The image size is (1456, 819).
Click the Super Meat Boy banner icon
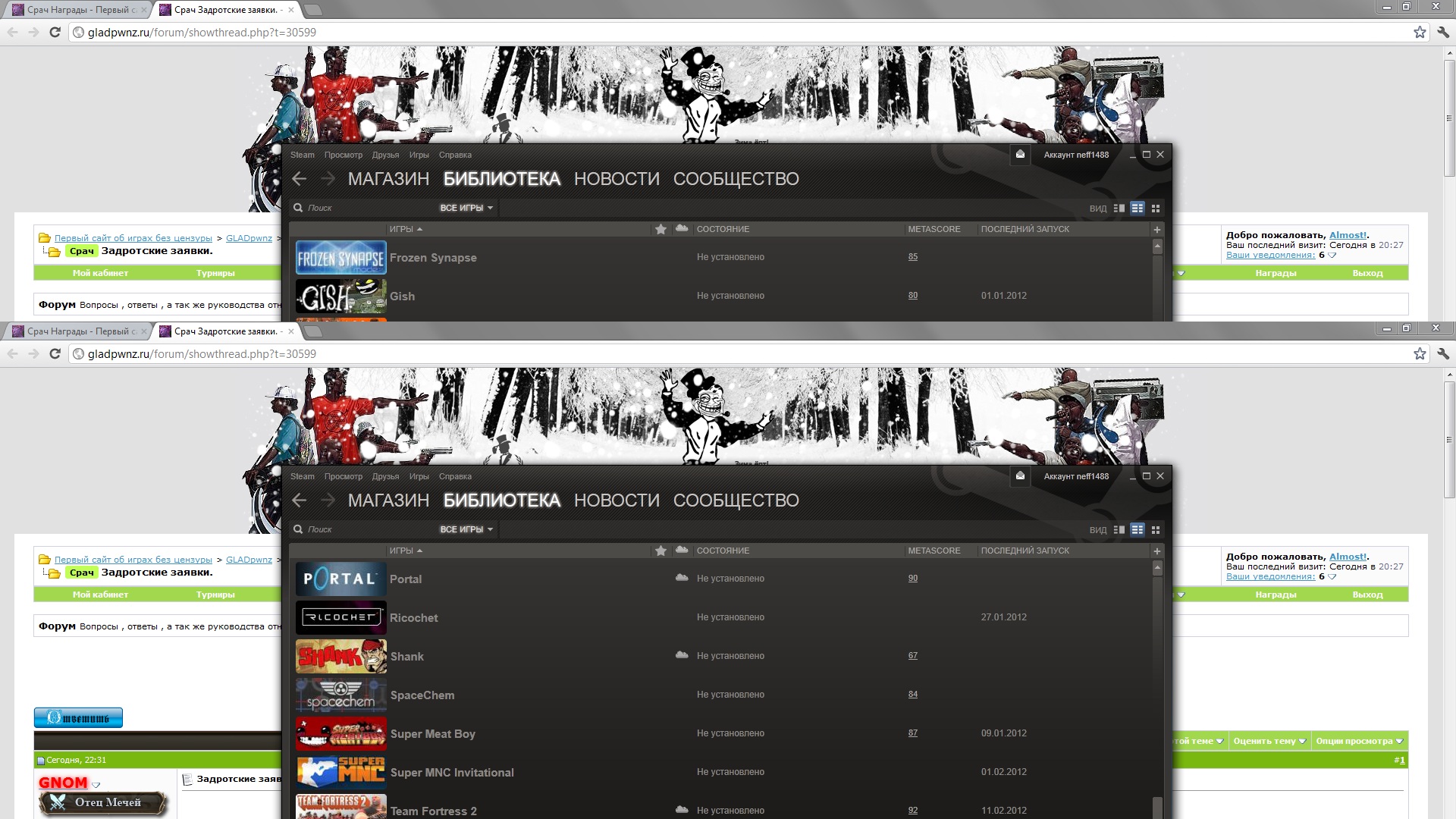click(340, 734)
